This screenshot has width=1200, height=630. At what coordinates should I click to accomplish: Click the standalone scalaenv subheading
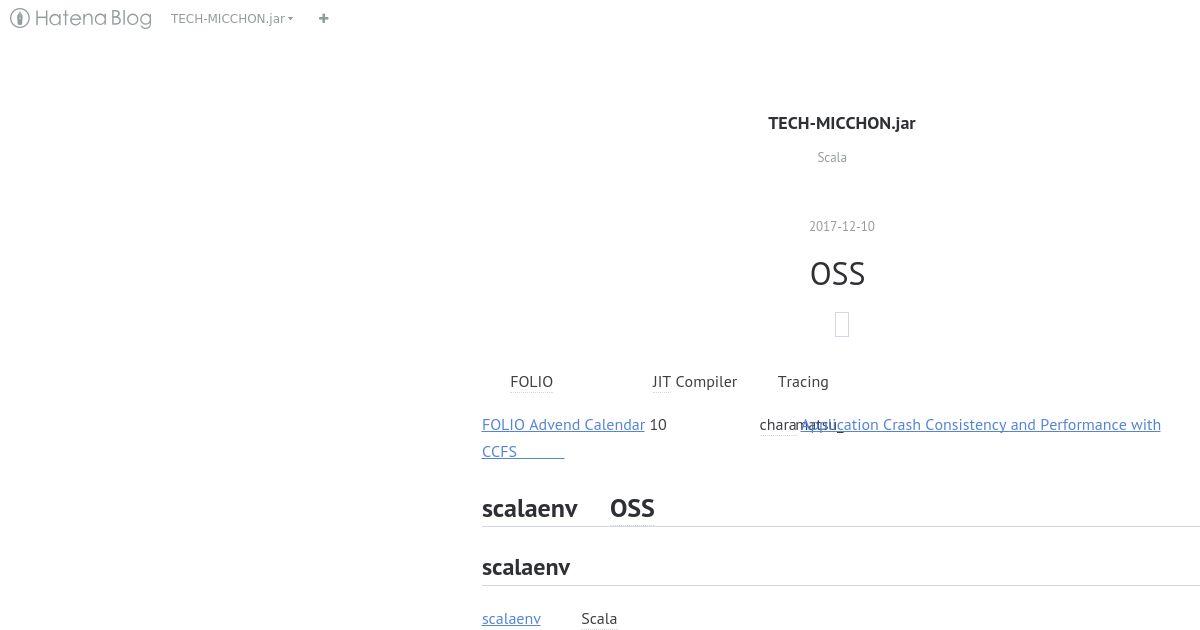pos(526,567)
